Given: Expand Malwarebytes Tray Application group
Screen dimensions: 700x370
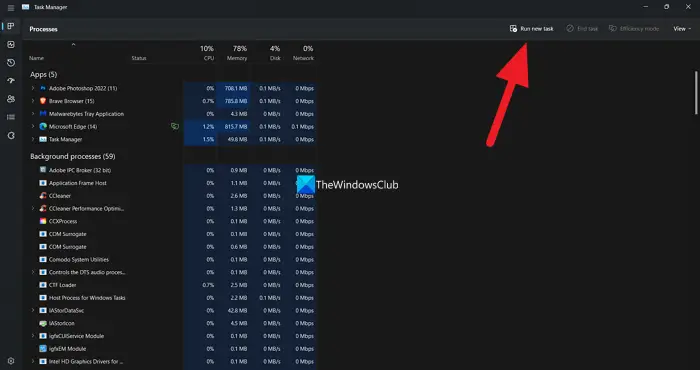Looking at the screenshot, I should [x=33, y=114].
